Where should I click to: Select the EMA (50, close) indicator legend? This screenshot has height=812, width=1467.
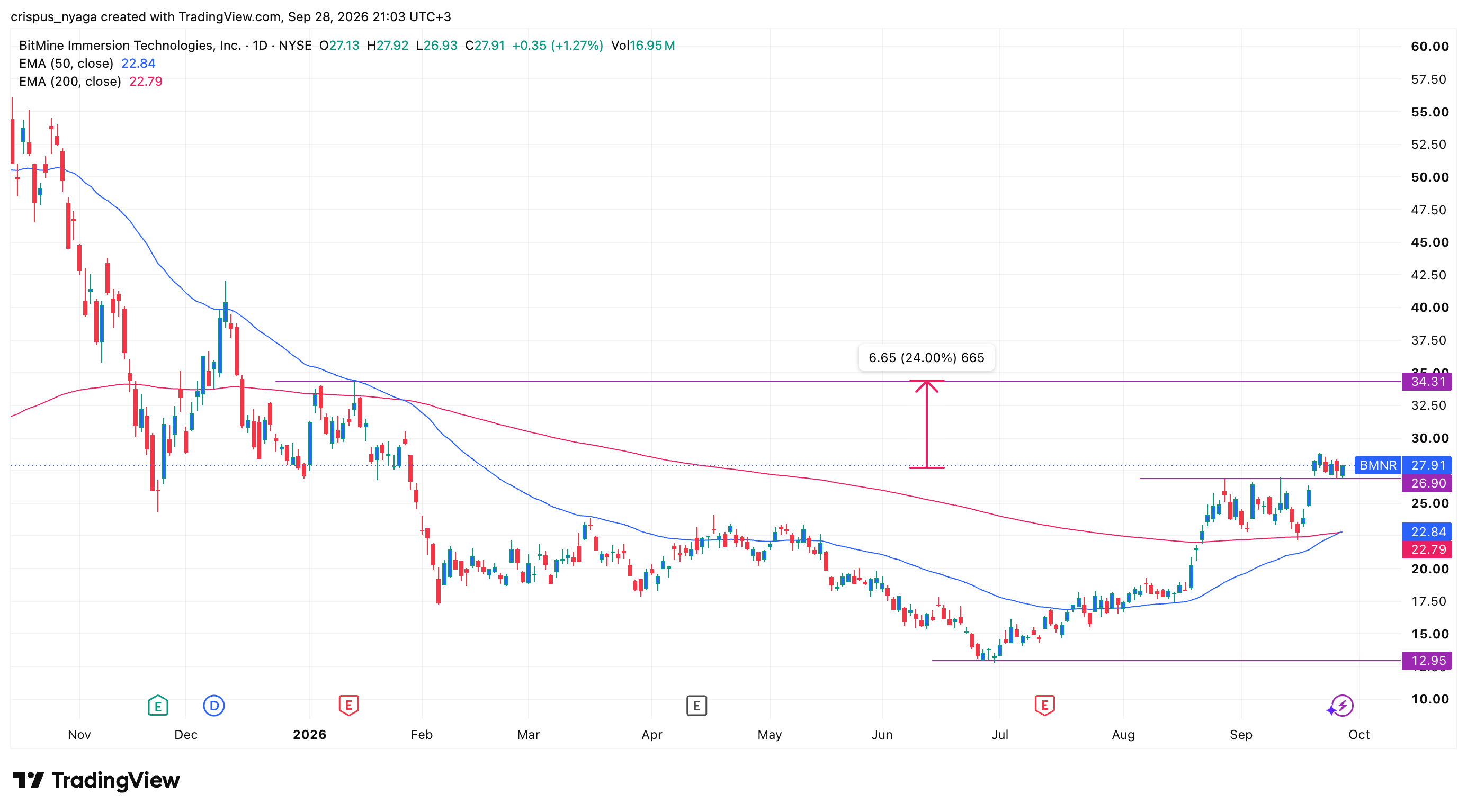click(x=87, y=63)
